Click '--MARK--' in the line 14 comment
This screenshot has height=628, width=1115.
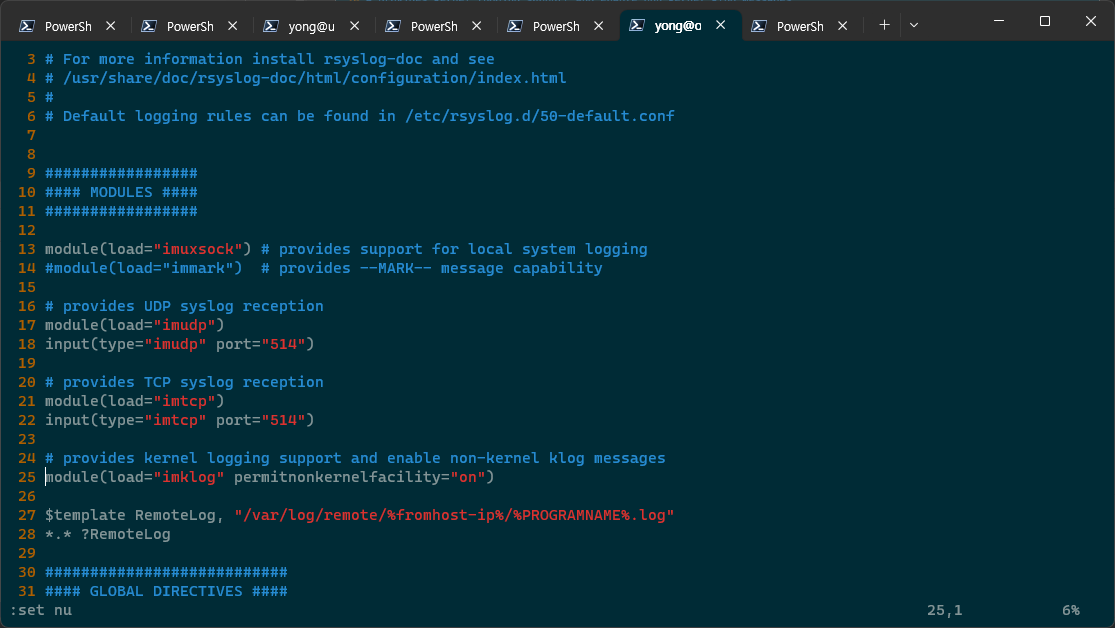[x=395, y=268]
